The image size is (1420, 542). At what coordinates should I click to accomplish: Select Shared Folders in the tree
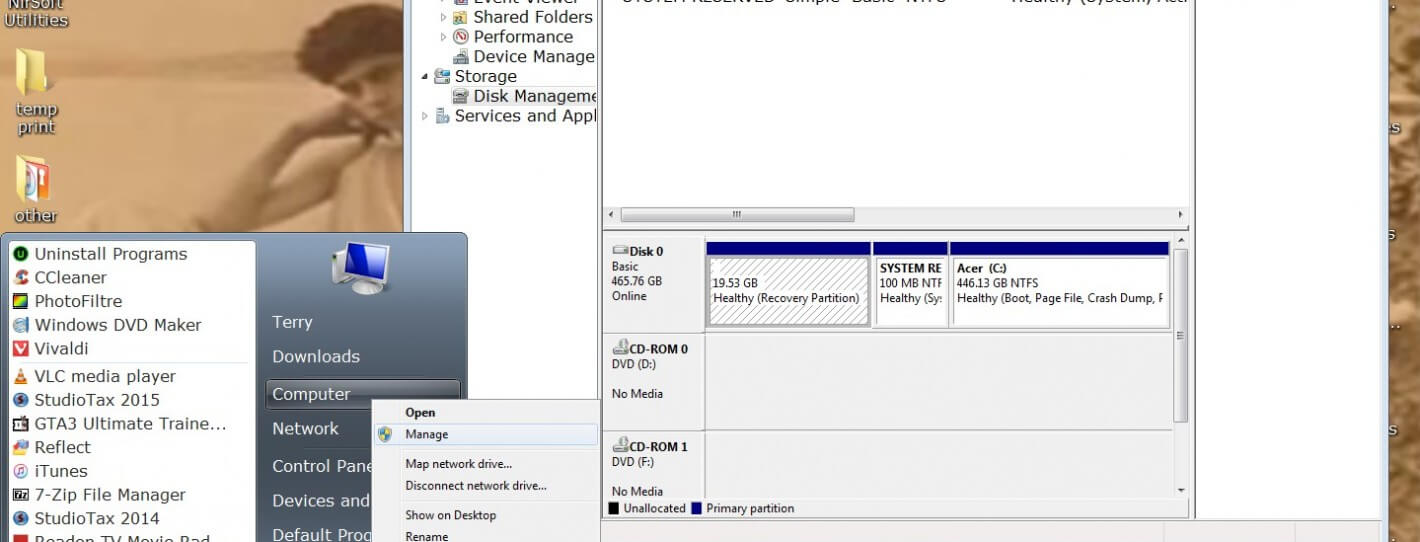point(533,17)
